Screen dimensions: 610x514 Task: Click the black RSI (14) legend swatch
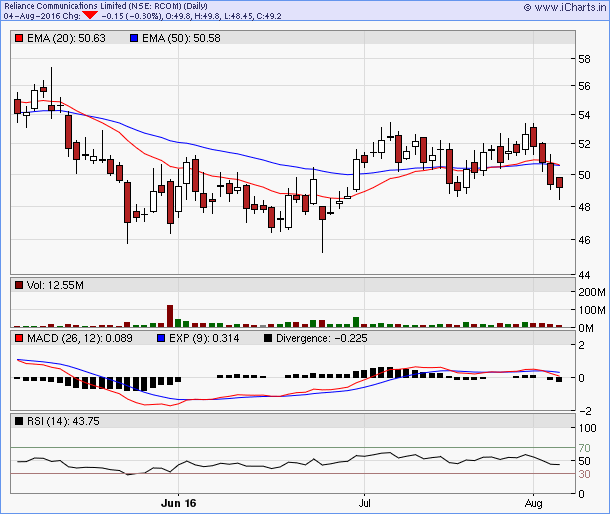19,421
